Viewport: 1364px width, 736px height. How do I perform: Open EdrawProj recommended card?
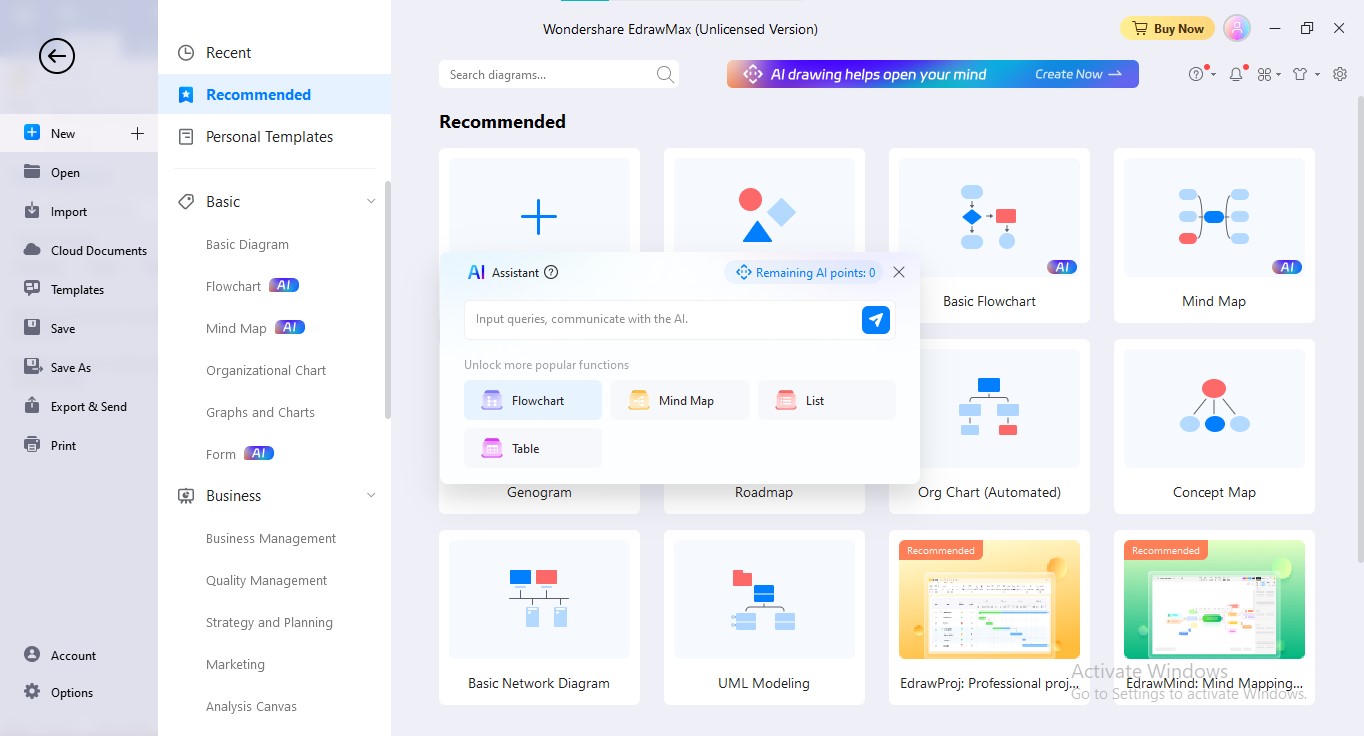[989, 618]
